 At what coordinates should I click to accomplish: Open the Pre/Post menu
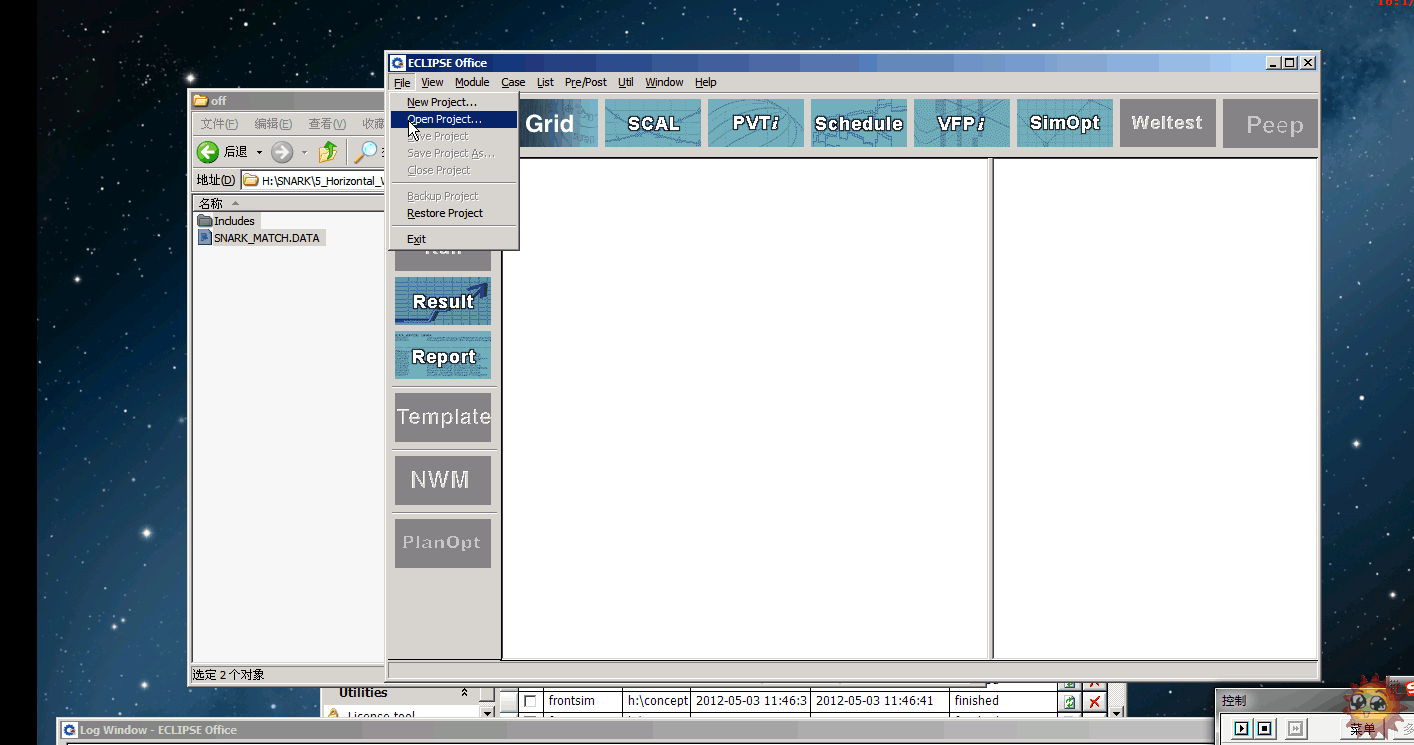[585, 82]
